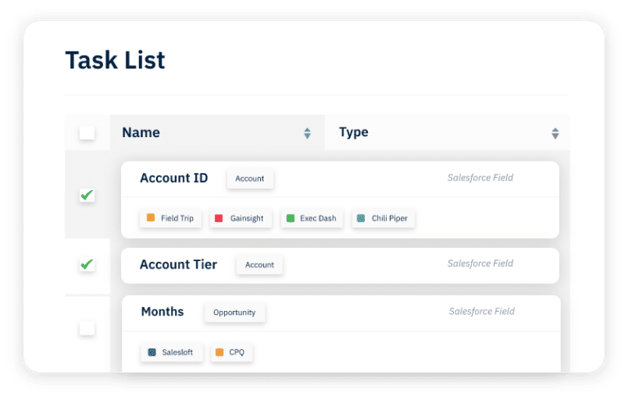This screenshot has width=628, height=399.
Task: Select the Exec Dash chip label
Action: click(x=318, y=218)
